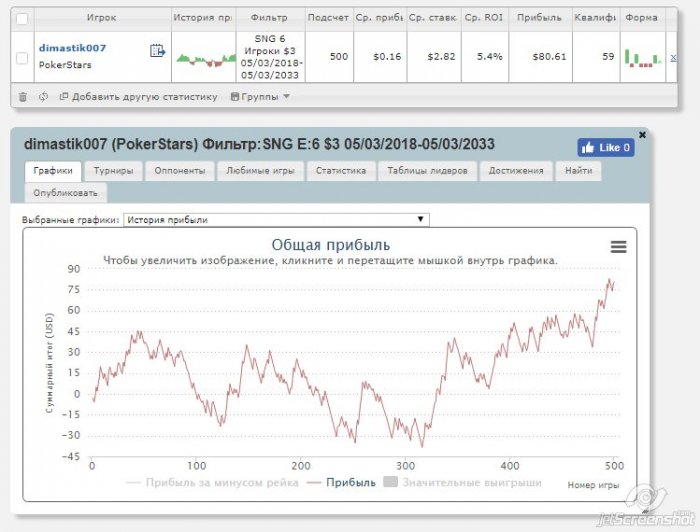Open the dimastik007 player link

point(72,48)
